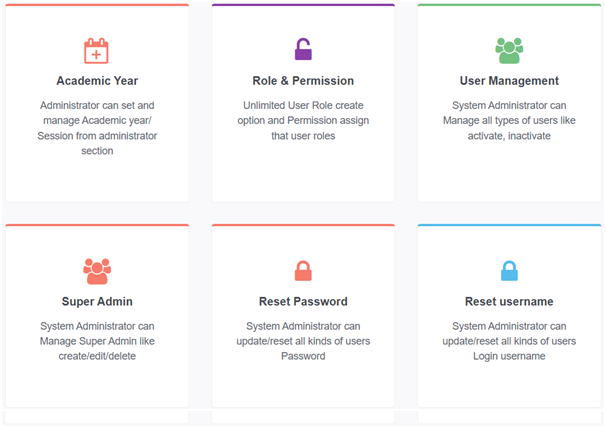
Task: Open the Super Admin title
Action: click(x=97, y=302)
